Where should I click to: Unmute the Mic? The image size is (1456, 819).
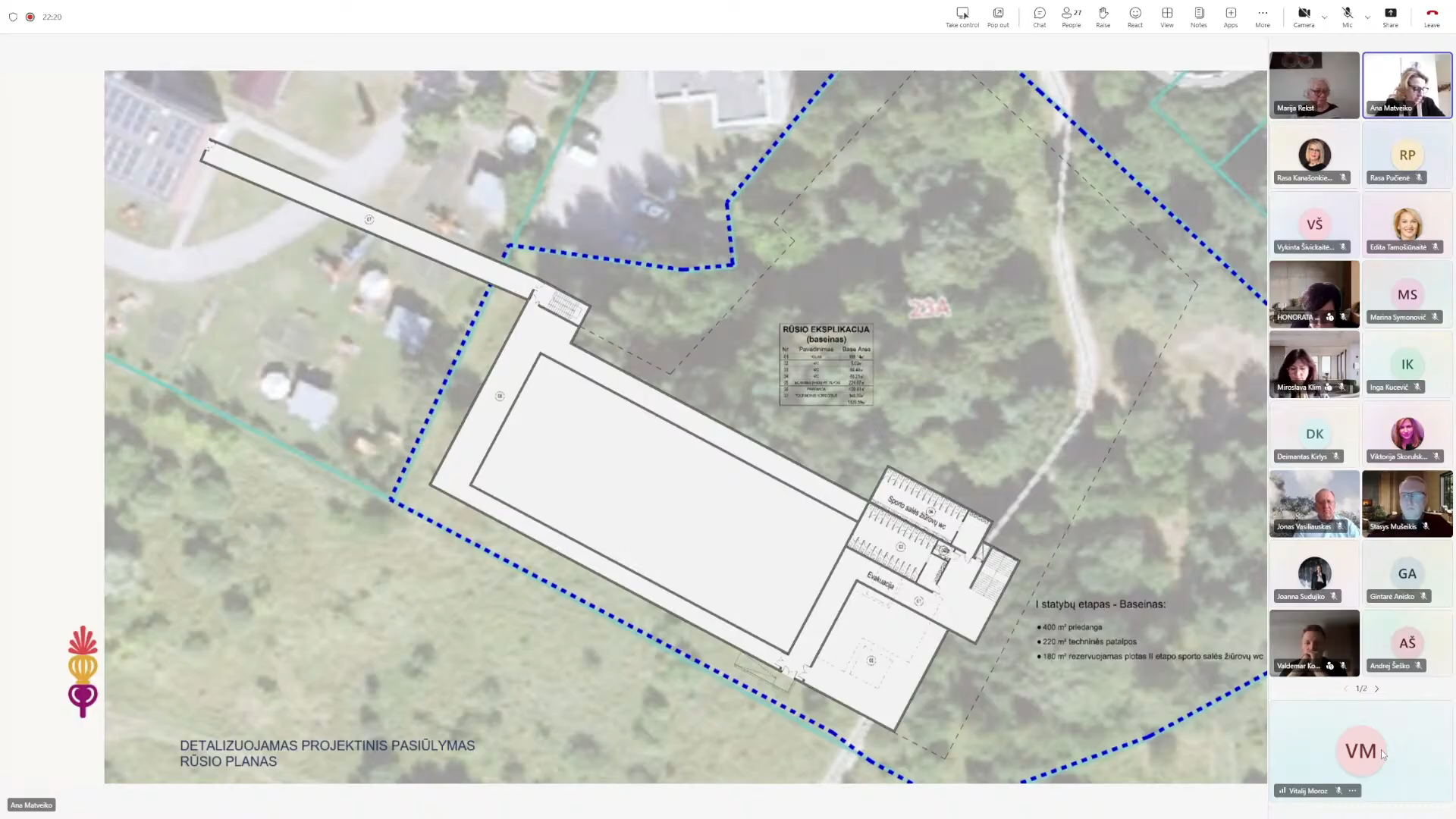(x=1347, y=16)
